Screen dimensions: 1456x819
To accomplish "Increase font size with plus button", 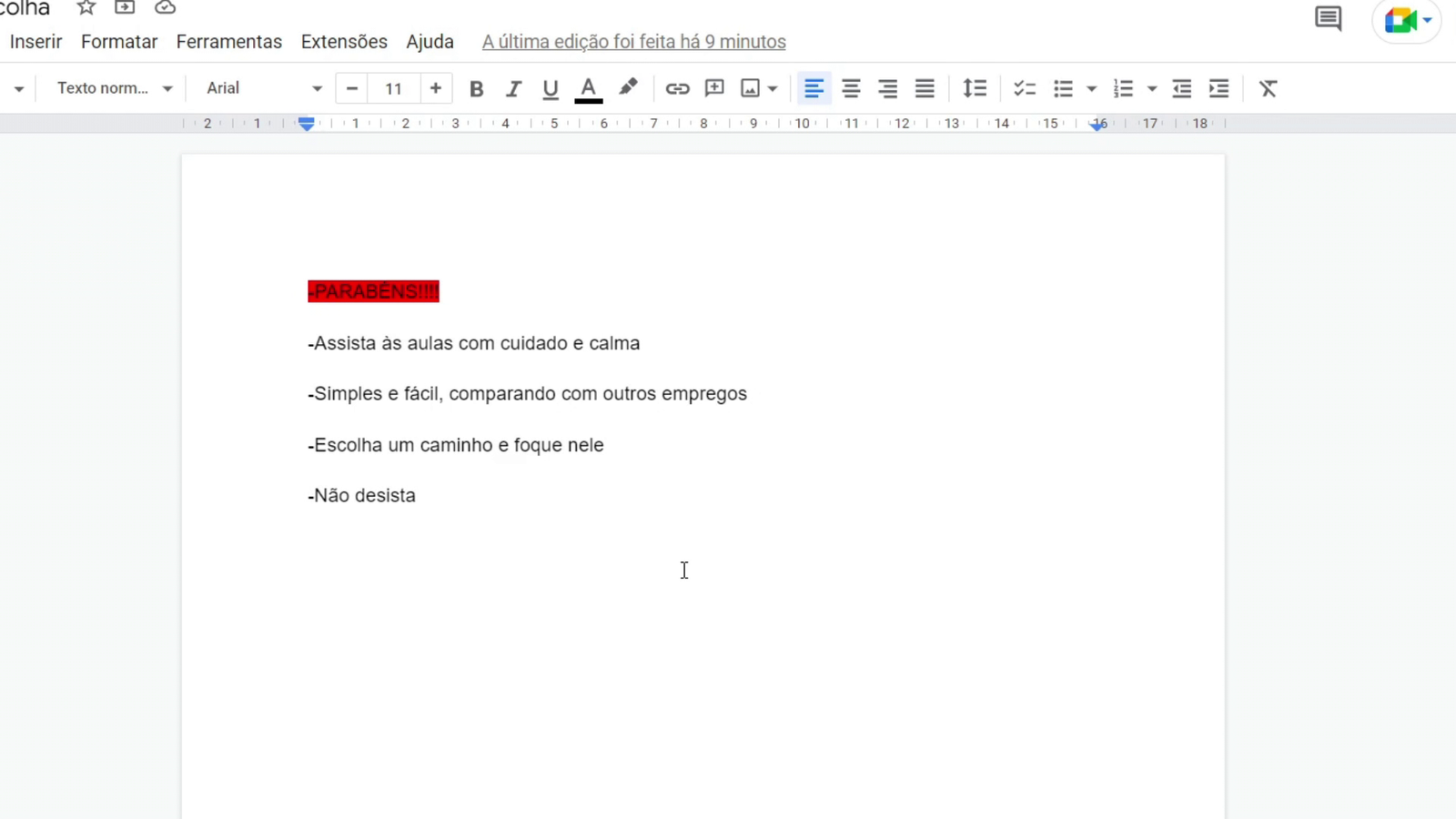I will 436,88.
